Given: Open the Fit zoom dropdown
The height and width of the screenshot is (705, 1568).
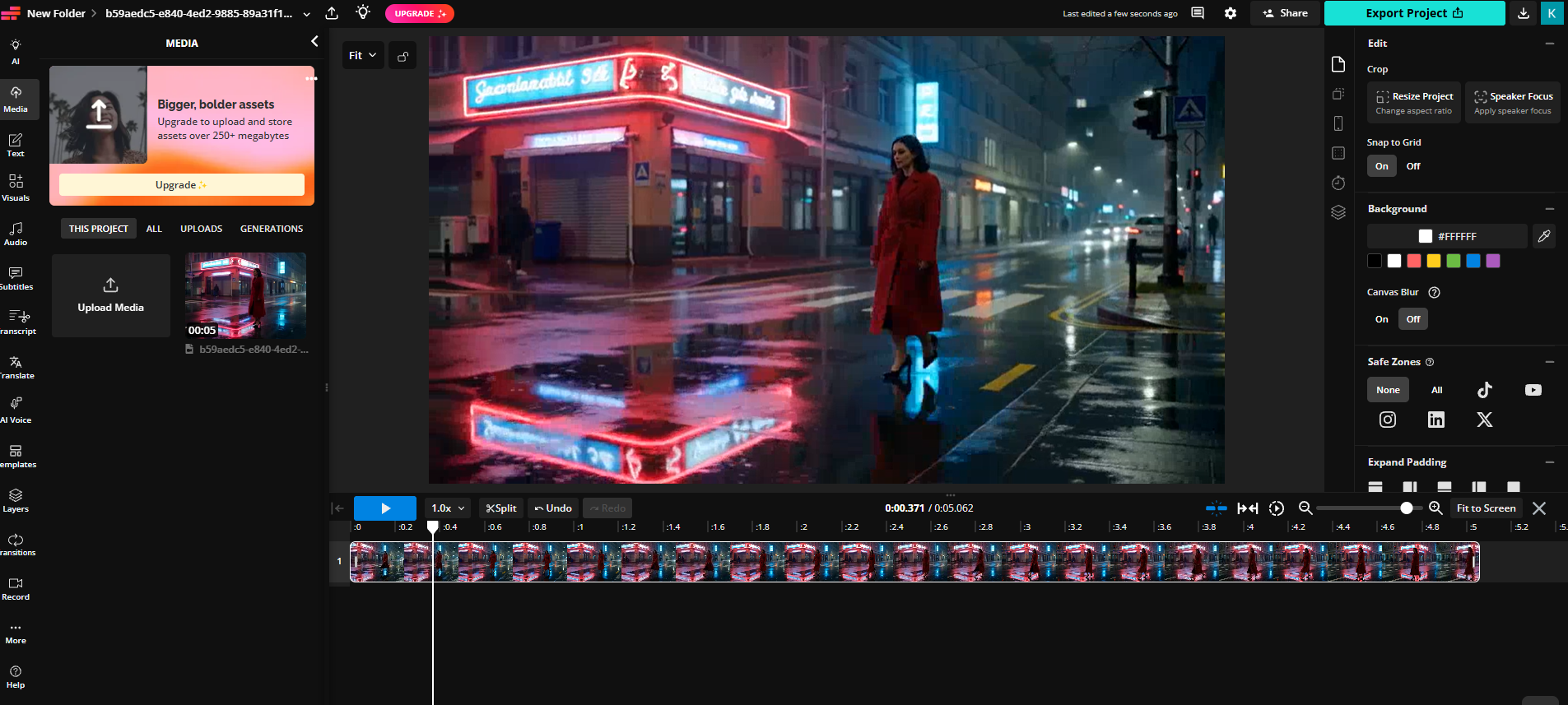Looking at the screenshot, I should pyautogui.click(x=363, y=56).
